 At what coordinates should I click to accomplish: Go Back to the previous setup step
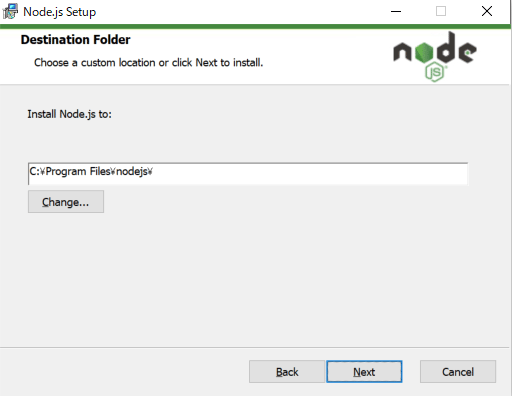pos(287,372)
